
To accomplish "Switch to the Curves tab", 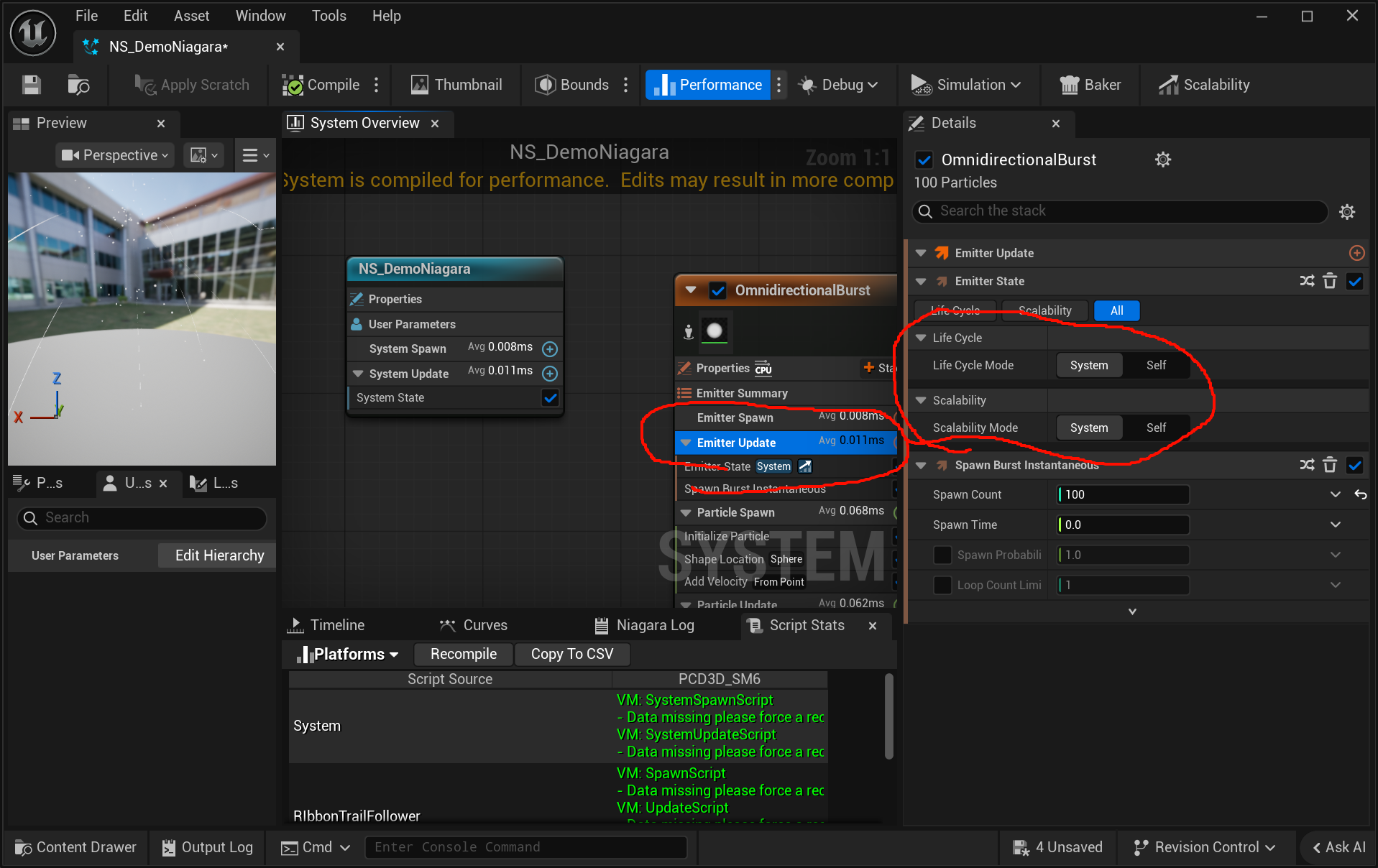I will (x=474, y=625).
